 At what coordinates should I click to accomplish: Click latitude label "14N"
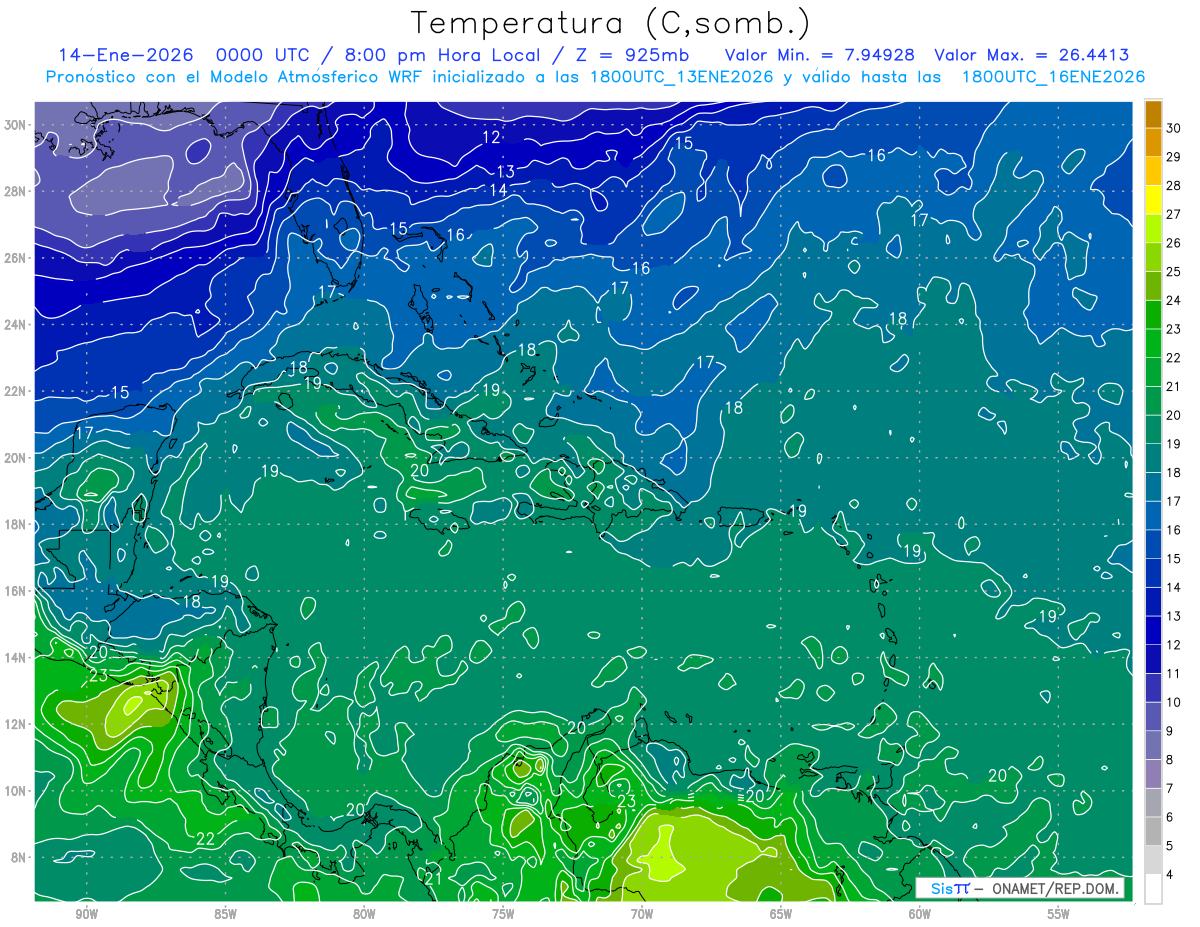tap(16, 657)
